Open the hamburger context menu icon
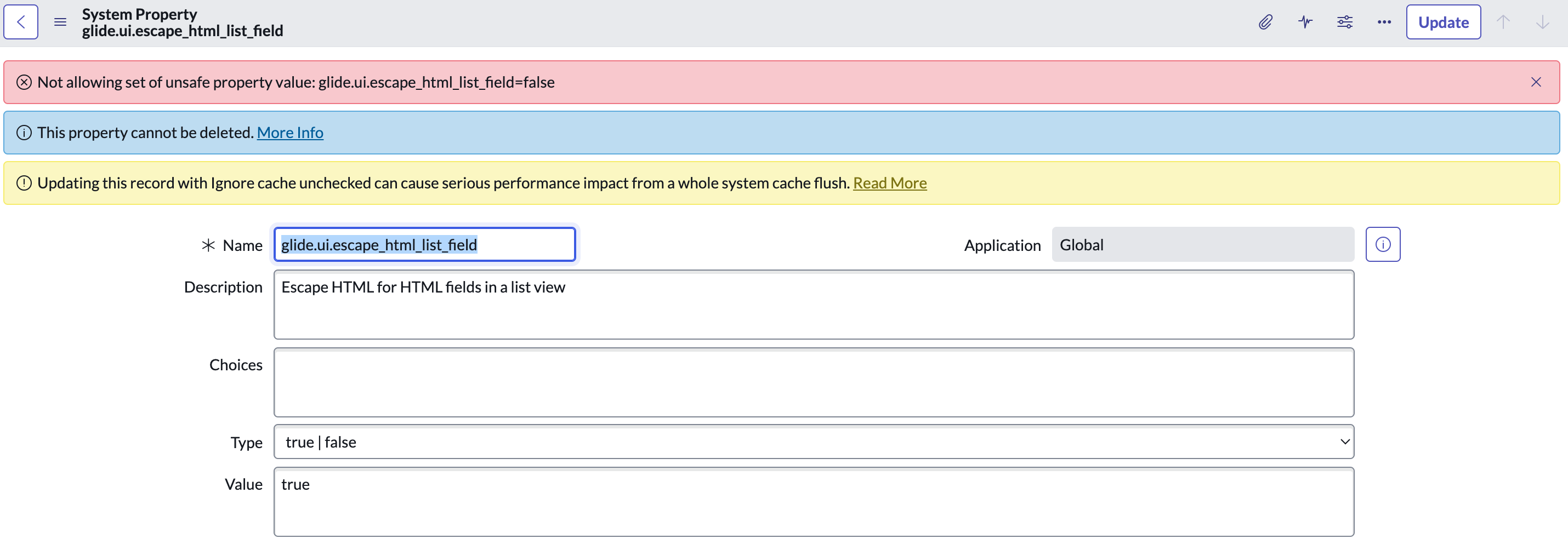Image resolution: width=1568 pixels, height=550 pixels. [x=60, y=22]
